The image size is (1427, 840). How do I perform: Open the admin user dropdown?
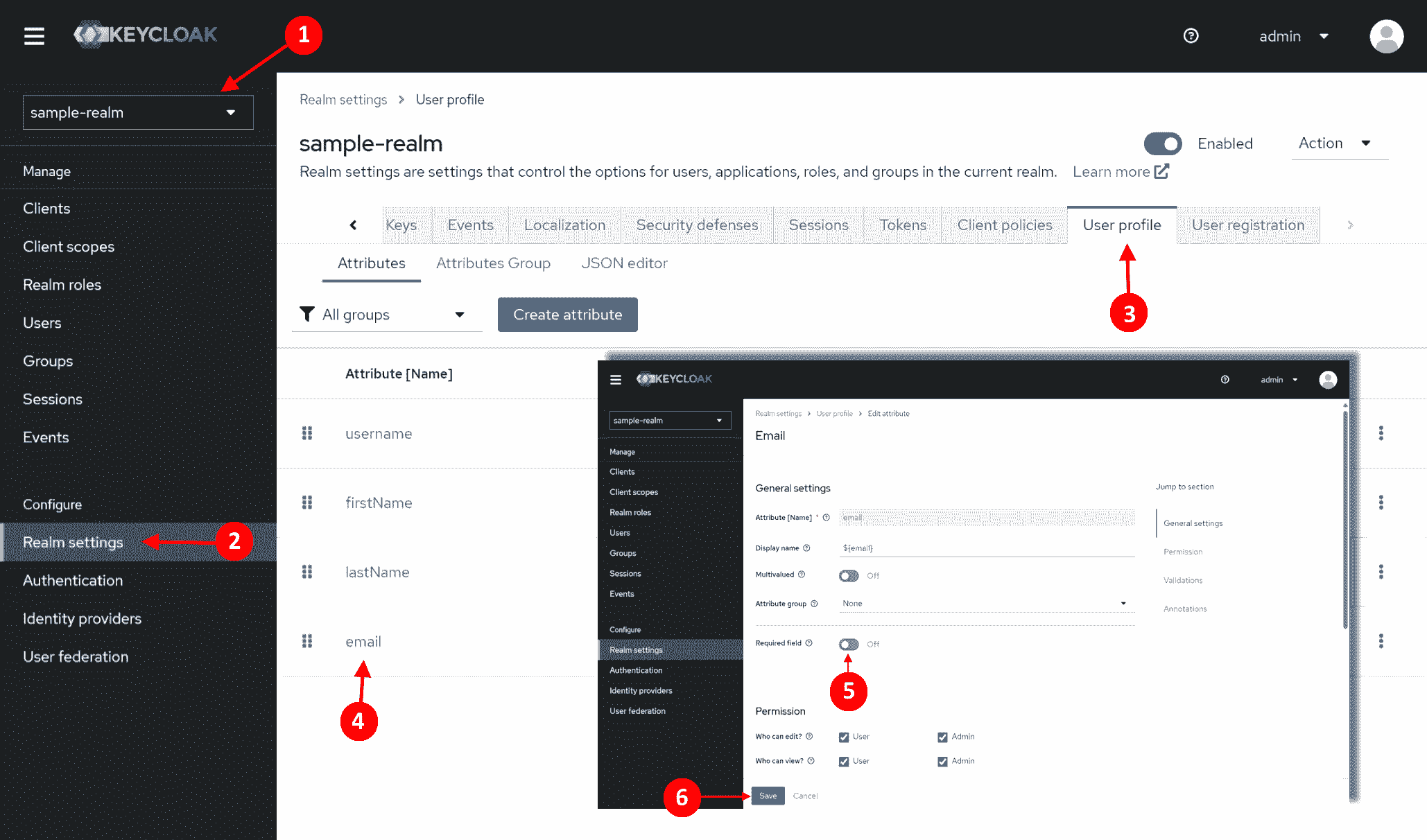(1294, 36)
